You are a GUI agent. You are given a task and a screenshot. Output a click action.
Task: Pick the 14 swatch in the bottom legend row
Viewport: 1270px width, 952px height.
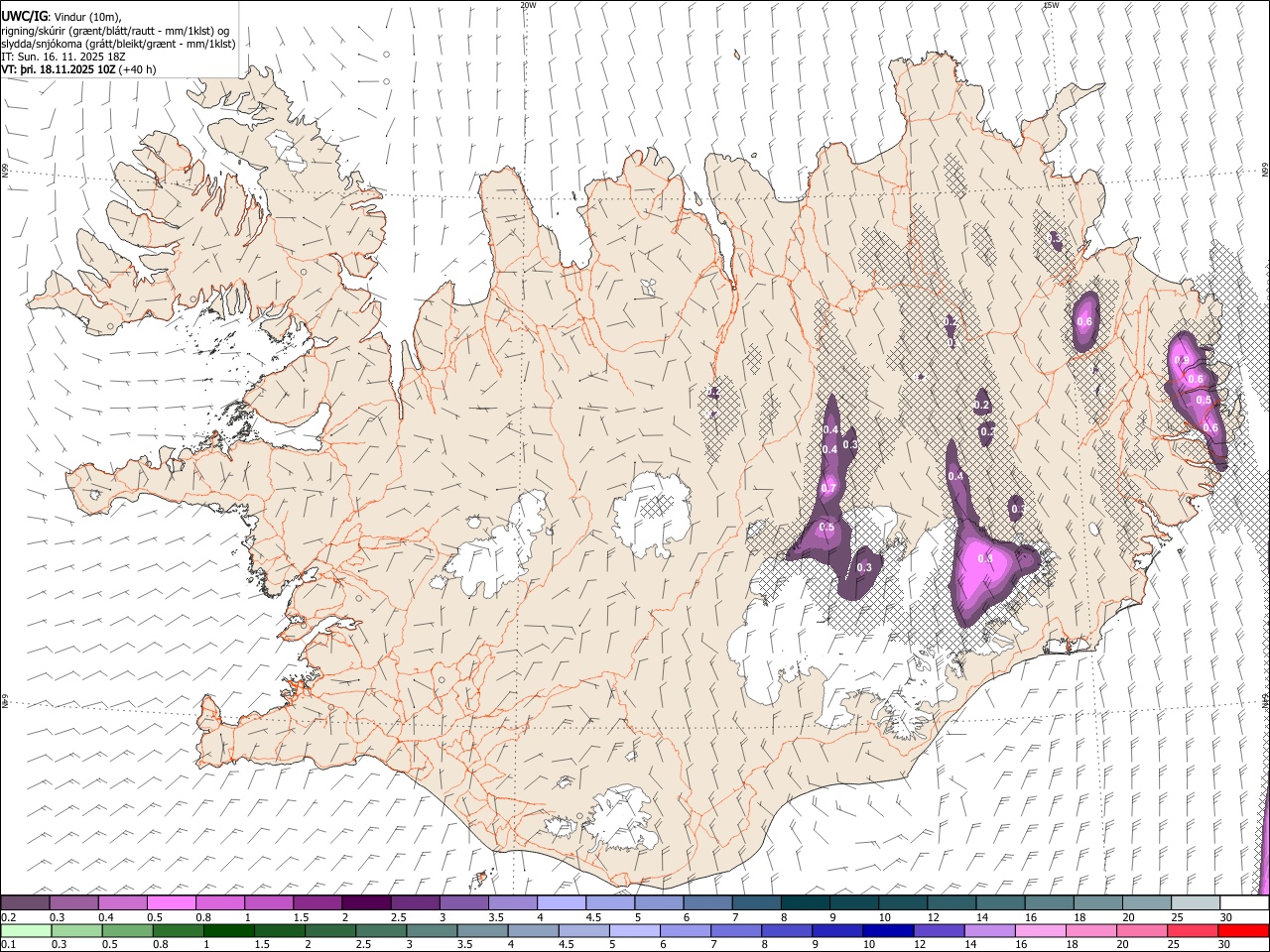click(x=988, y=930)
